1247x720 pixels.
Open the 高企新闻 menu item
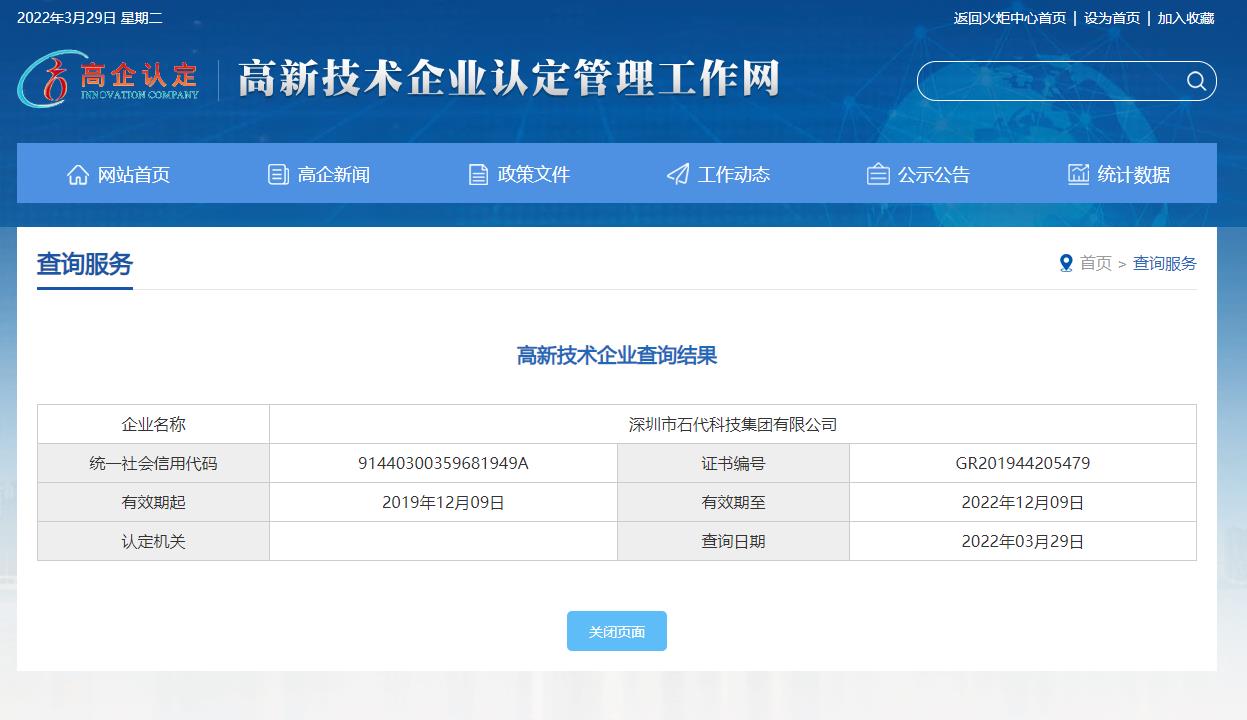[x=318, y=174]
